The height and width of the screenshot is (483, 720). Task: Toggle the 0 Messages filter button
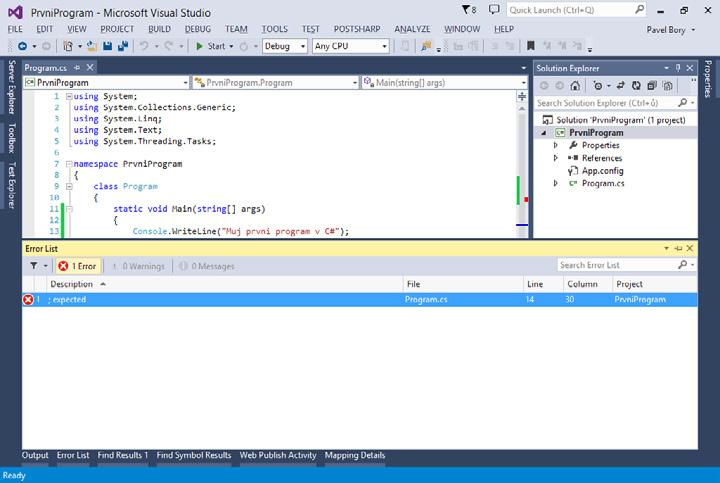click(x=207, y=266)
